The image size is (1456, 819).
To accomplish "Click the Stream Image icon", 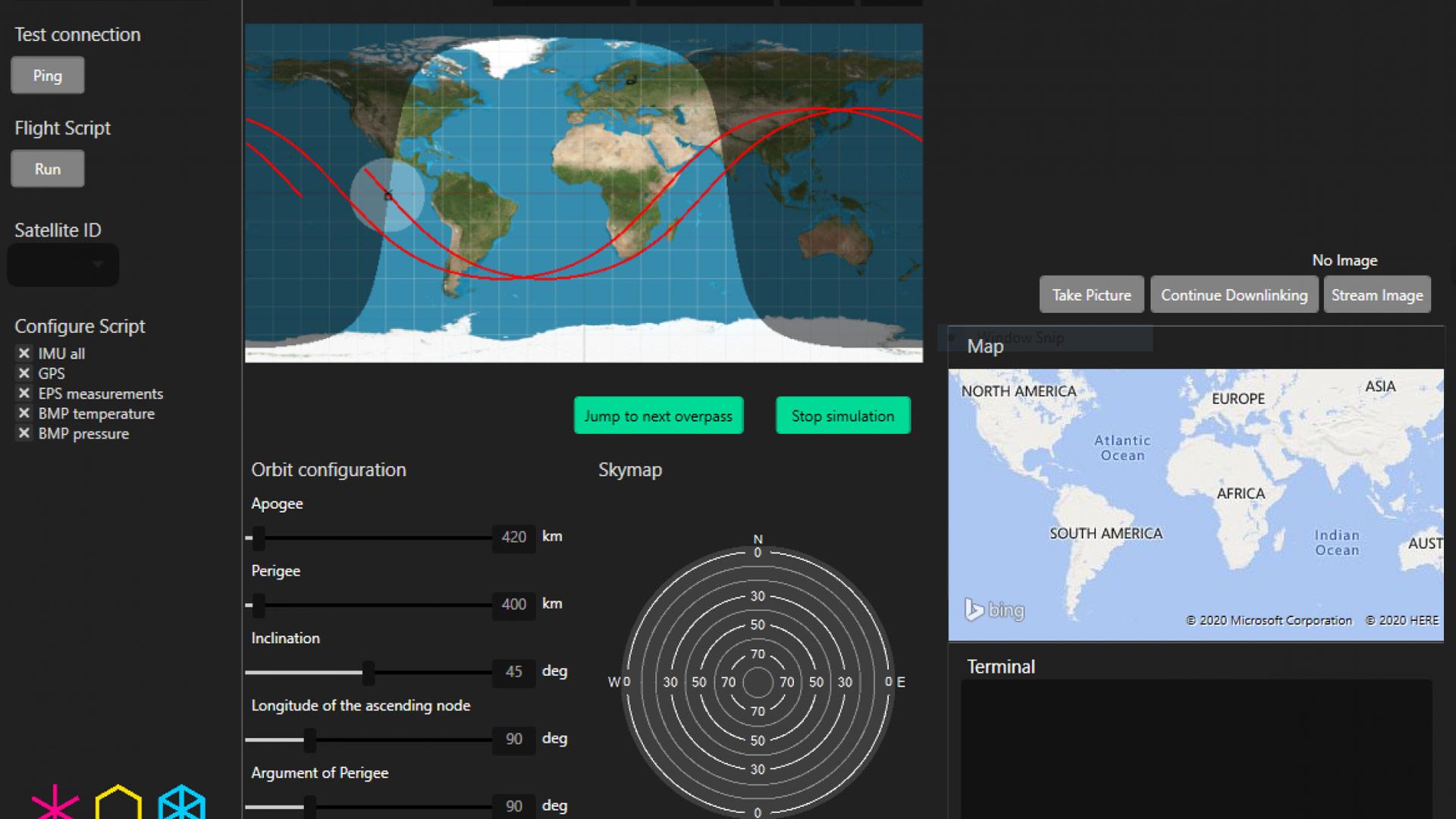I will 1378,295.
